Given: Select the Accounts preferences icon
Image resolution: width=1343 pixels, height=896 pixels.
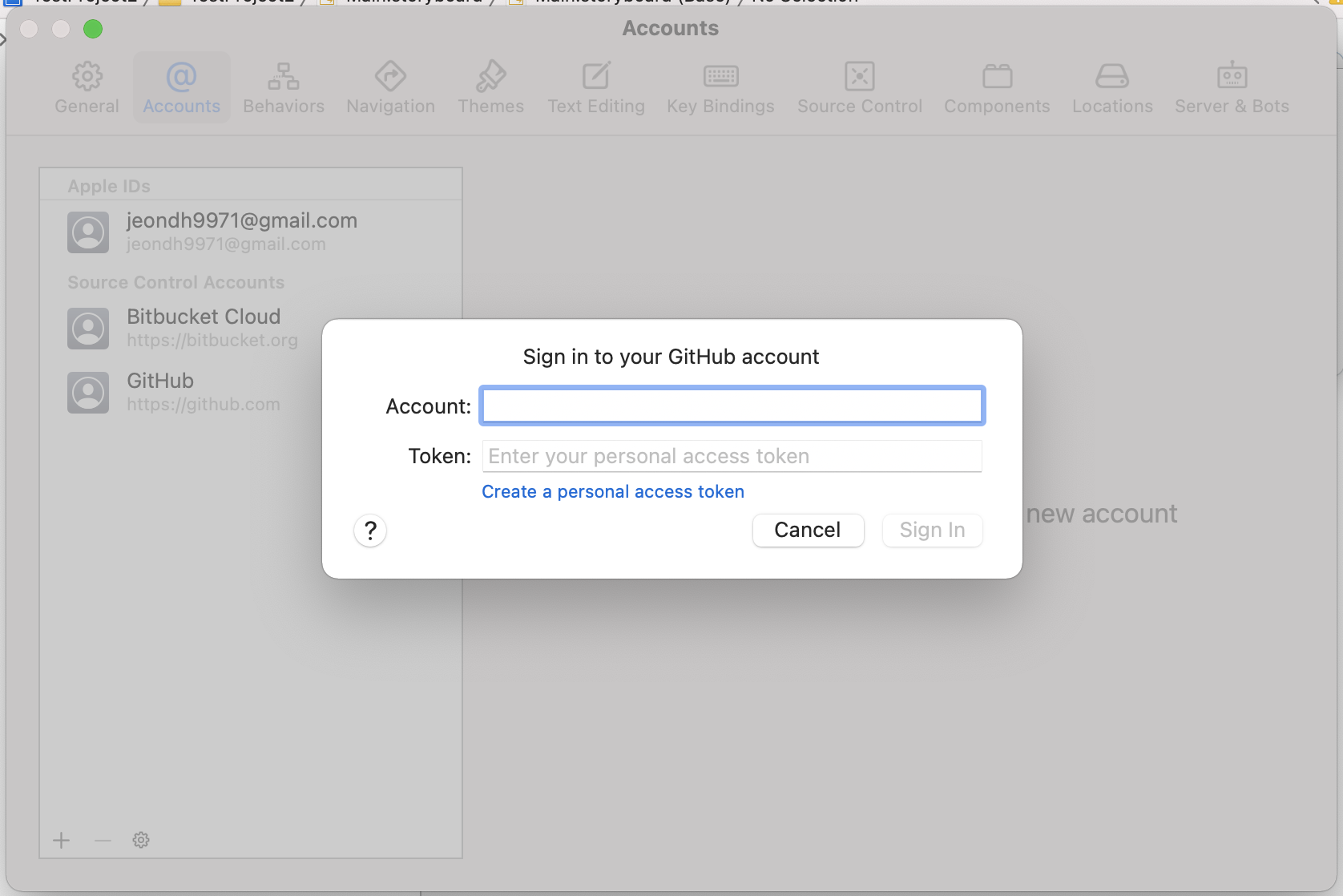Looking at the screenshot, I should (181, 87).
